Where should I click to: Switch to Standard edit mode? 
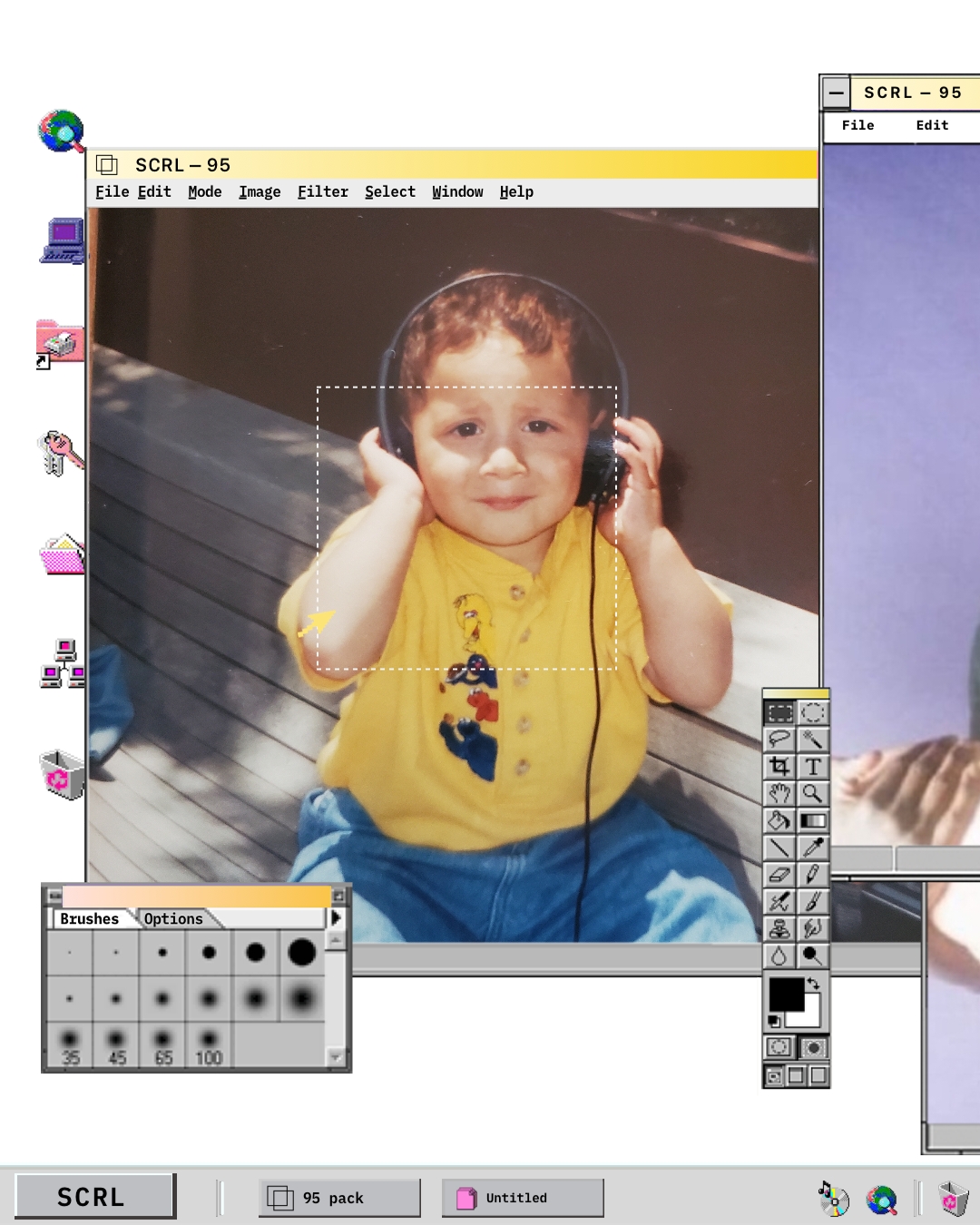coord(779,1048)
